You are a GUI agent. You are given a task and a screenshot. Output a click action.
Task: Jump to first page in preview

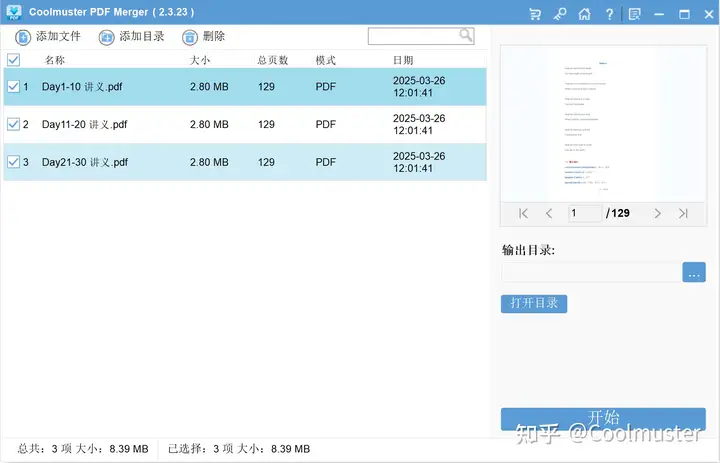point(523,213)
